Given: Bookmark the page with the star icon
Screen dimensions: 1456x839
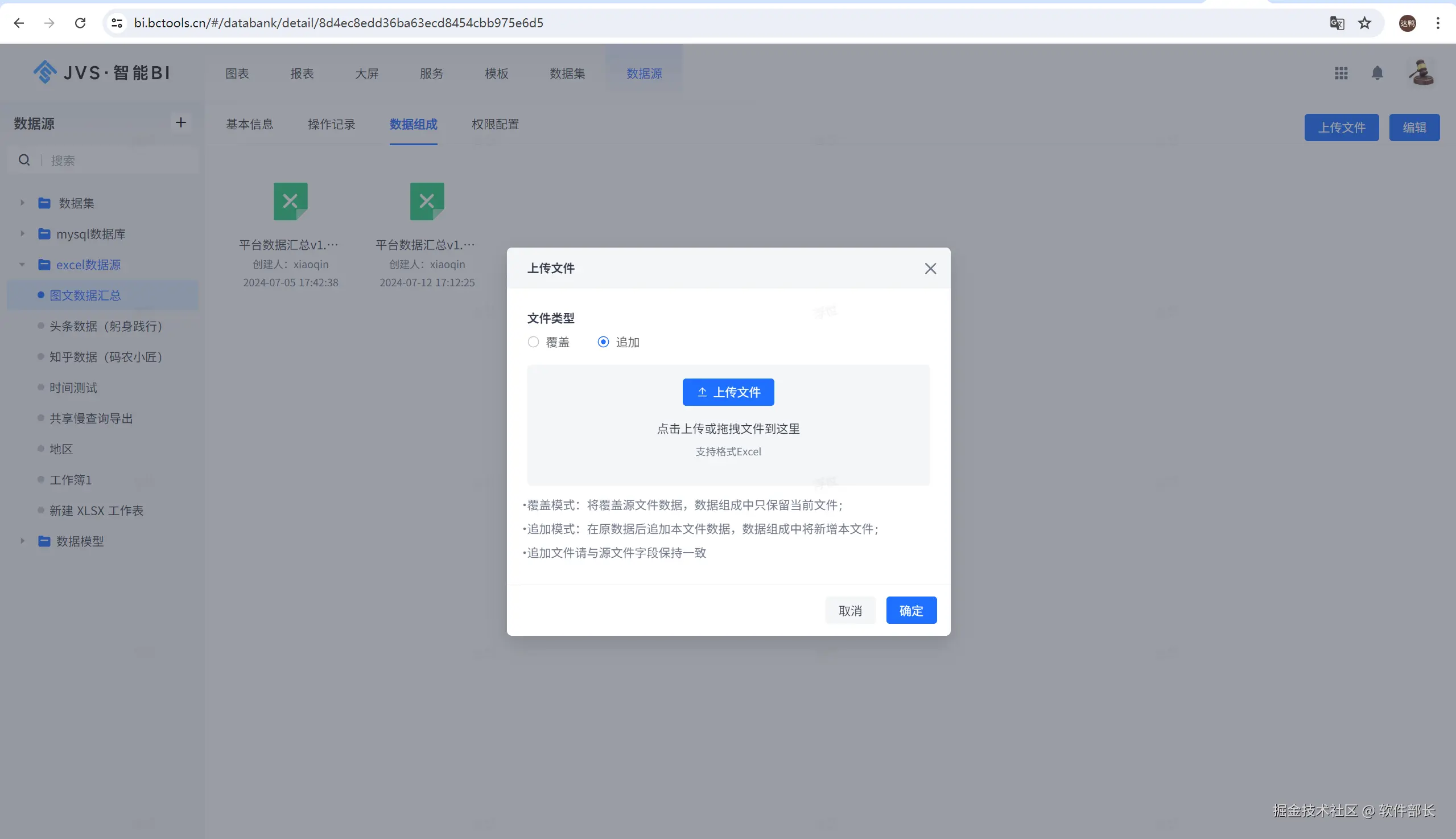Looking at the screenshot, I should click(1364, 23).
